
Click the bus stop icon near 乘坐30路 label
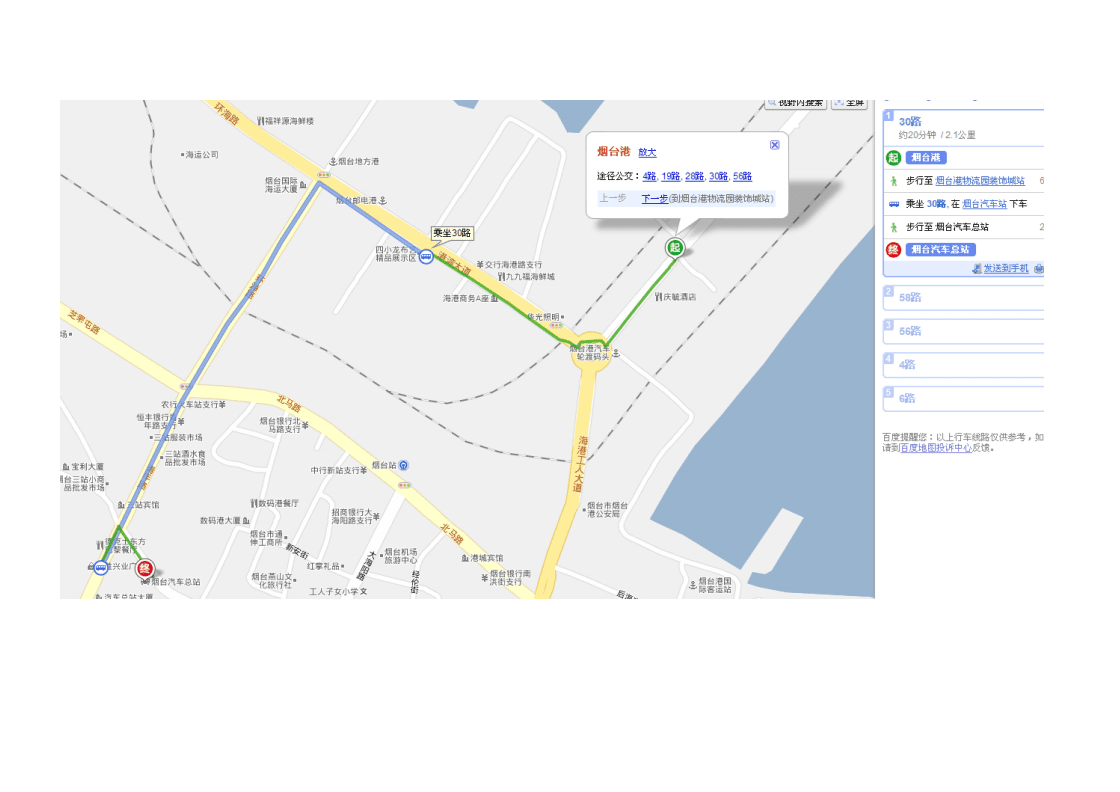(x=426, y=257)
